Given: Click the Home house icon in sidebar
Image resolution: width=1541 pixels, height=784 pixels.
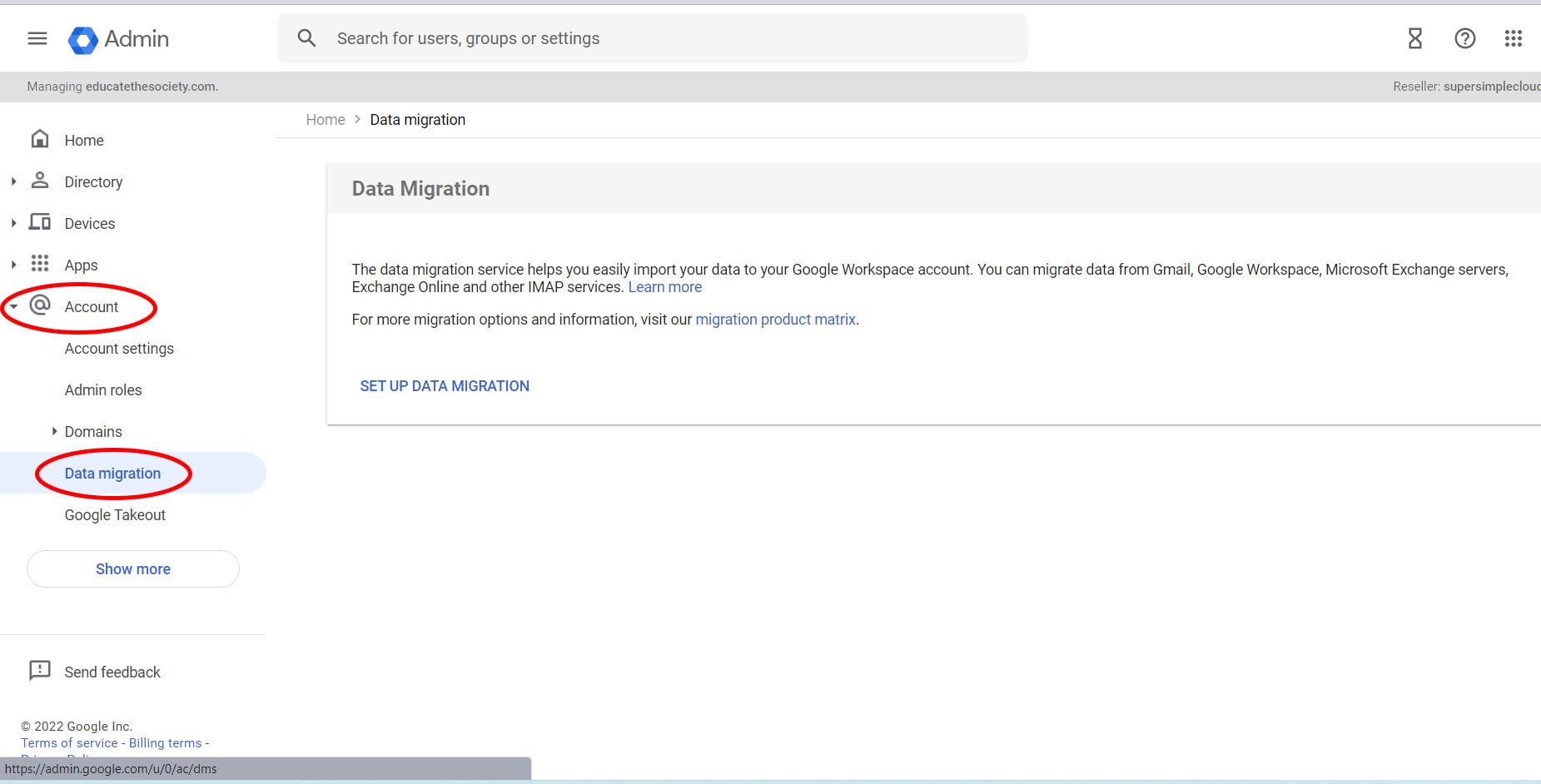Looking at the screenshot, I should [x=40, y=139].
